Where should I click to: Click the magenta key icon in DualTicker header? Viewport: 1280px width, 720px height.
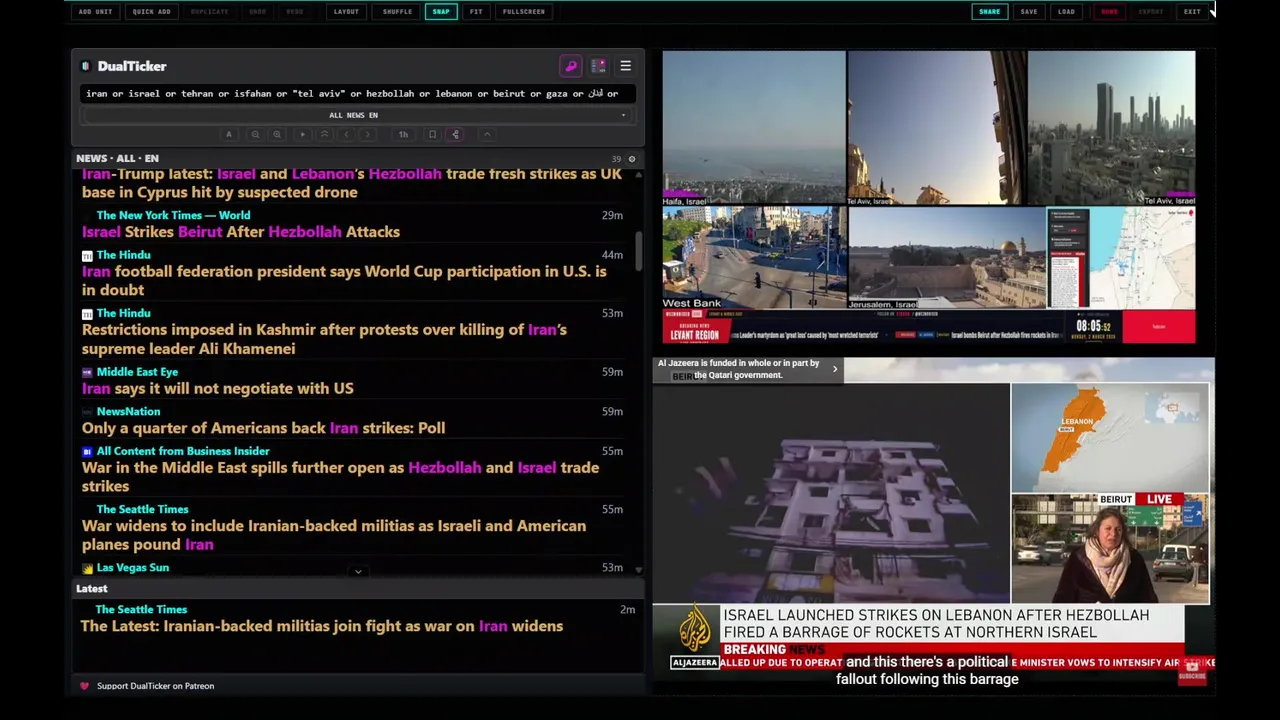pos(570,66)
